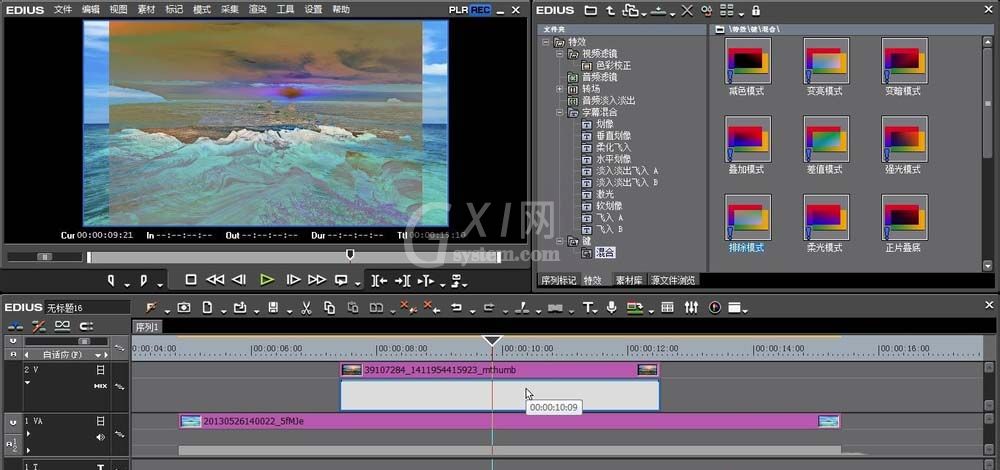Click the Stop square button in player

(191, 280)
